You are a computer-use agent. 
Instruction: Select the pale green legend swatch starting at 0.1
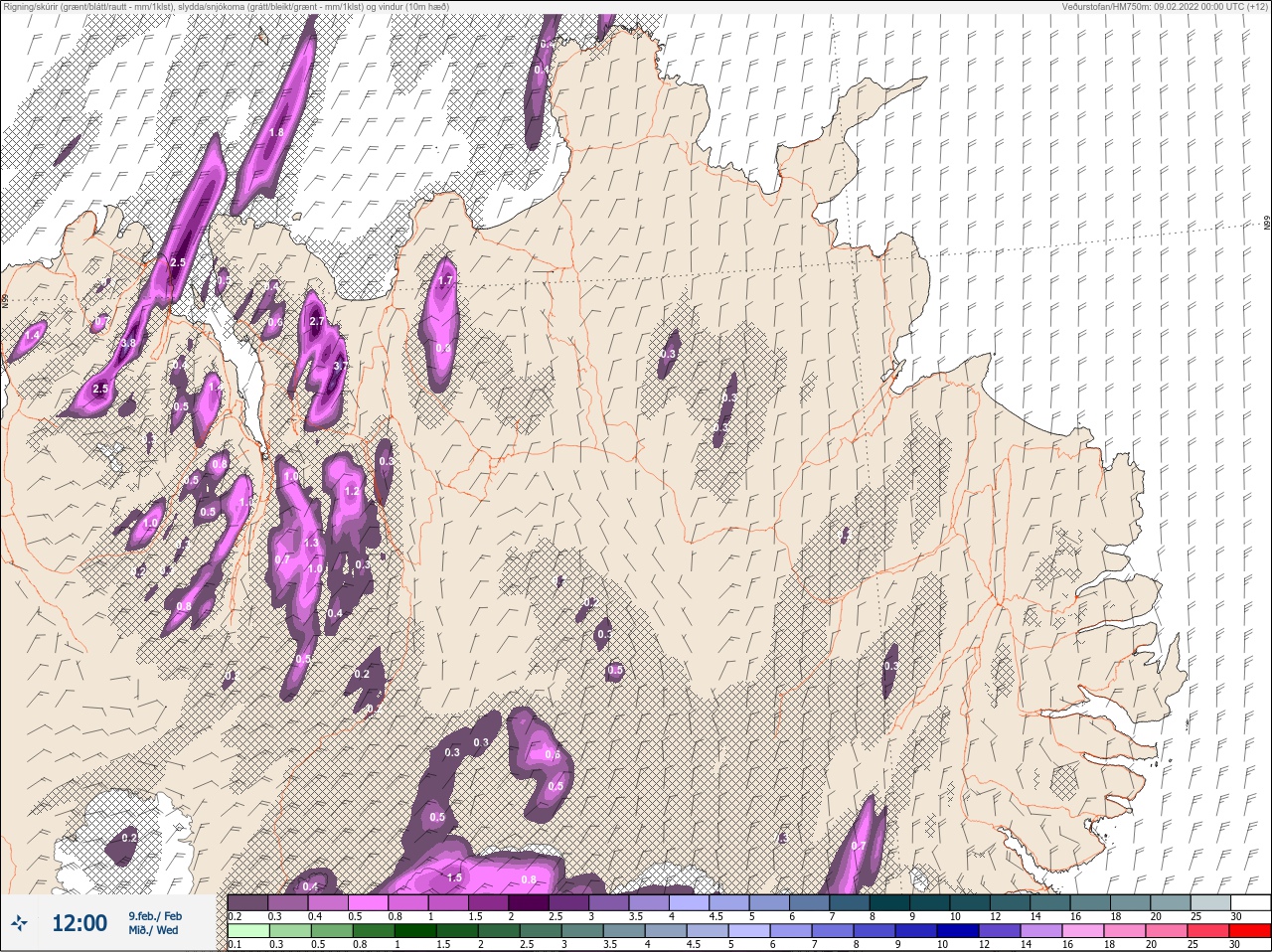247,931
